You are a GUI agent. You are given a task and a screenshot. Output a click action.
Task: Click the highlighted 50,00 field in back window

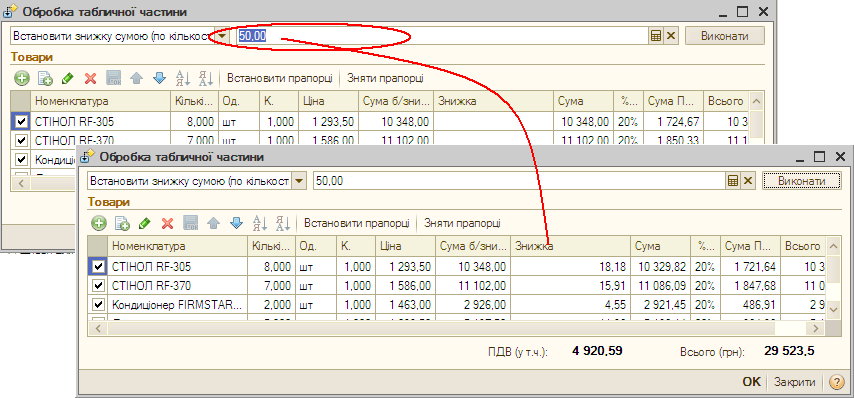(x=443, y=36)
